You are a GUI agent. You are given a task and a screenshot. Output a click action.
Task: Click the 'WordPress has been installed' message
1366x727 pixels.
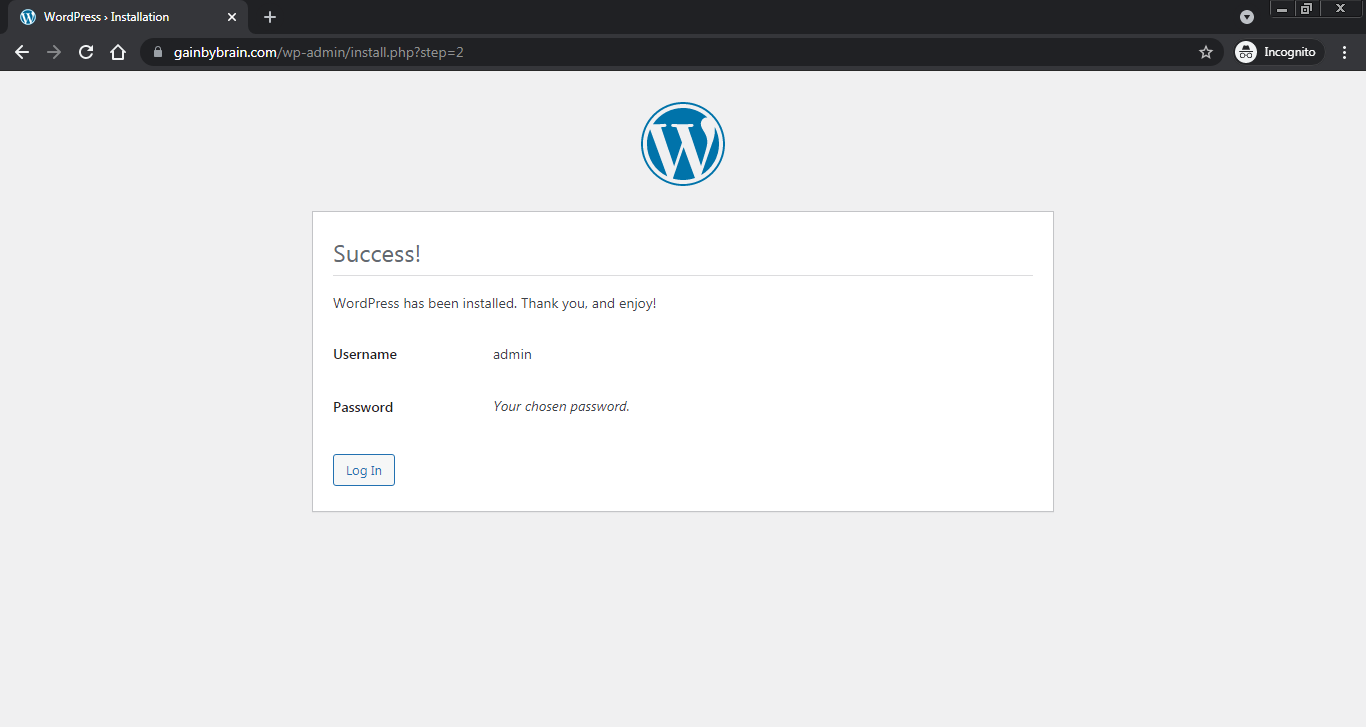click(495, 303)
